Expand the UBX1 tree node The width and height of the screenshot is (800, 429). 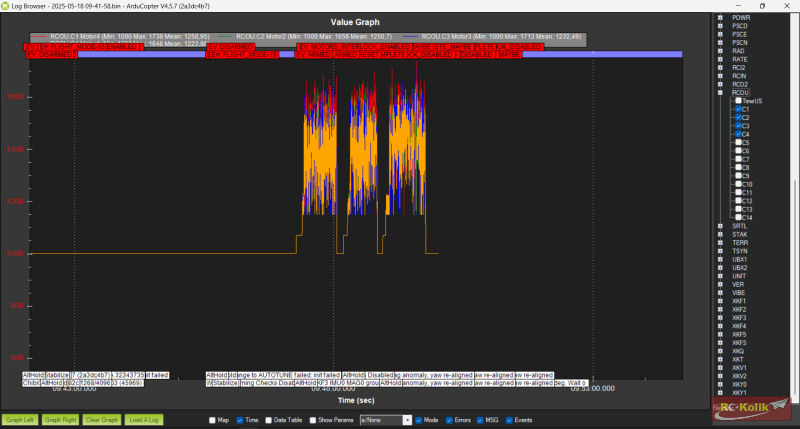(720, 259)
